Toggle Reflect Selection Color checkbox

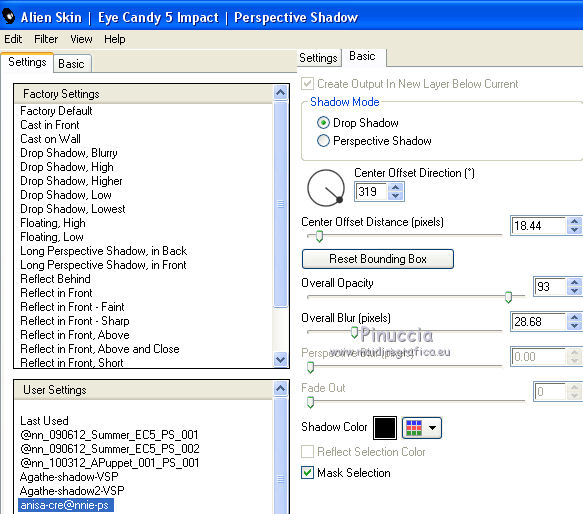[x=307, y=452]
